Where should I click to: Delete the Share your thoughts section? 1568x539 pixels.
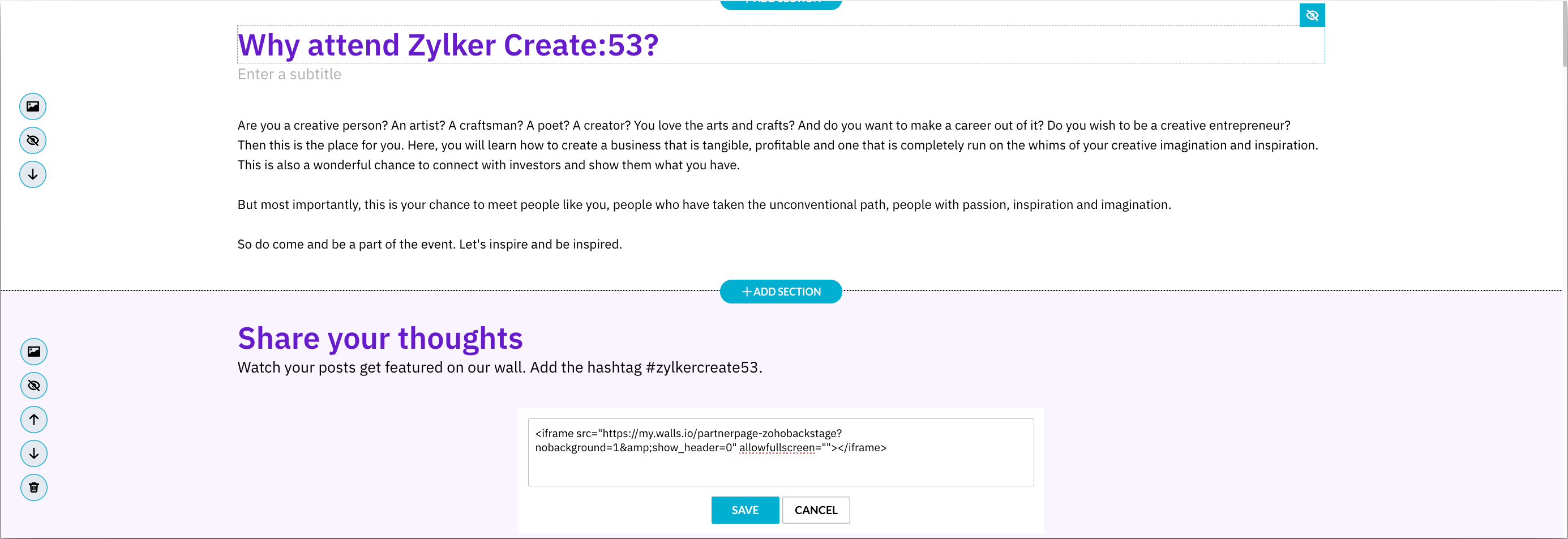coord(34,488)
